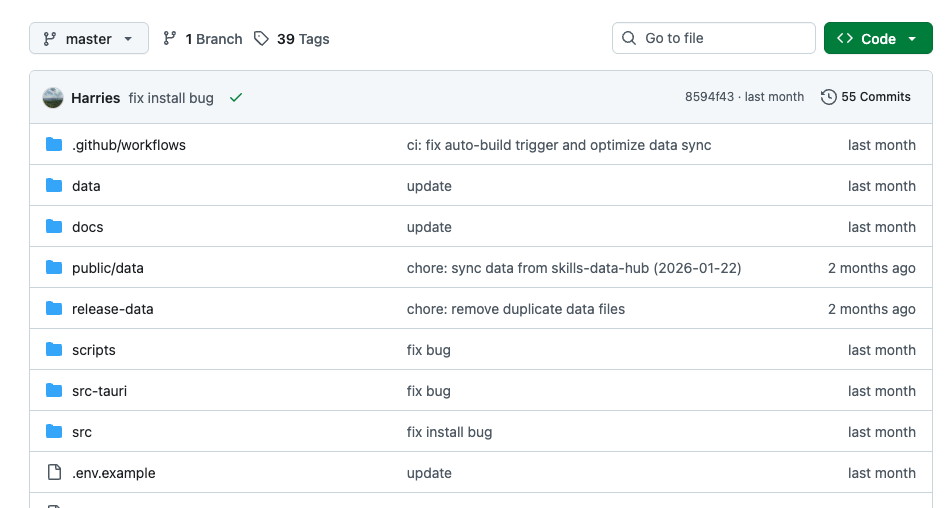Image resolution: width=945 pixels, height=508 pixels.
Task: Click folder icon for data row
Action: (x=54, y=186)
